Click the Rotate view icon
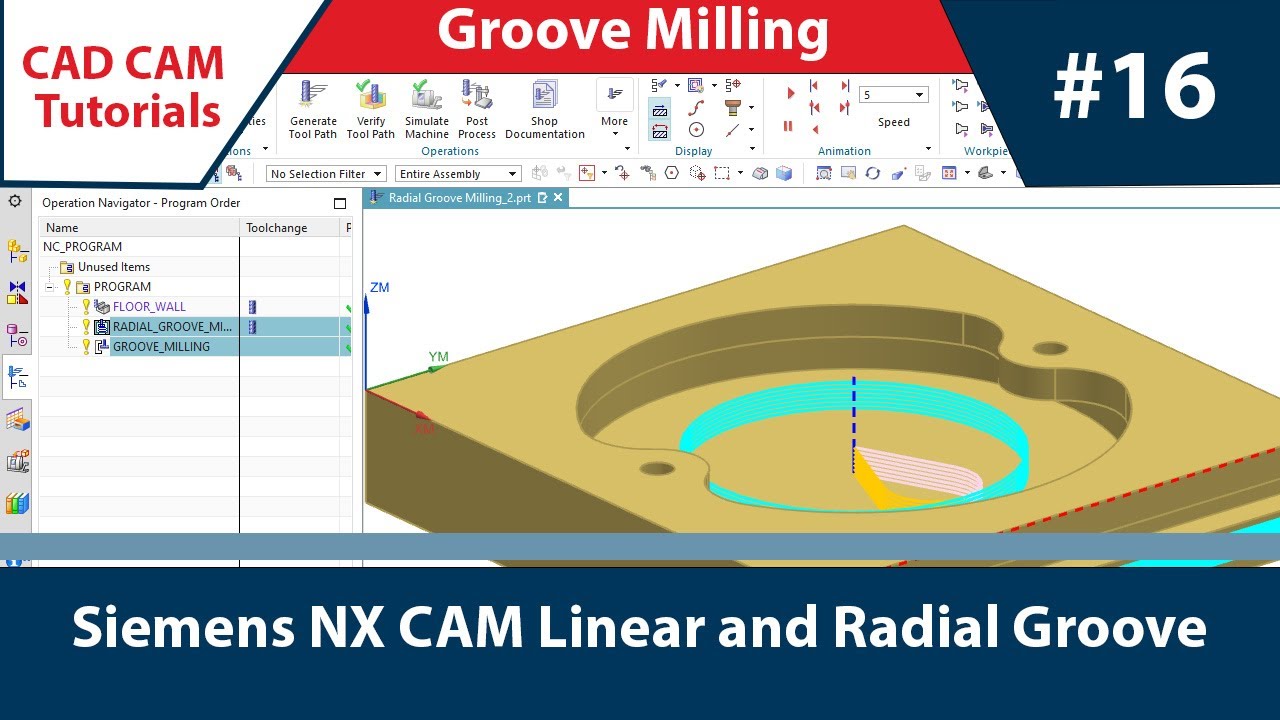The image size is (1280, 720). click(x=873, y=173)
